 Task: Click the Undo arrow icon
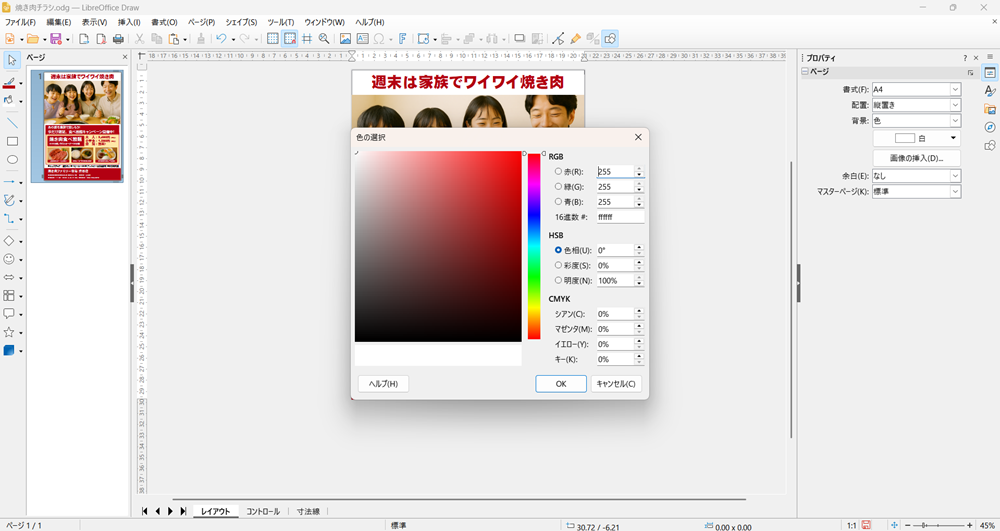click(x=221, y=39)
